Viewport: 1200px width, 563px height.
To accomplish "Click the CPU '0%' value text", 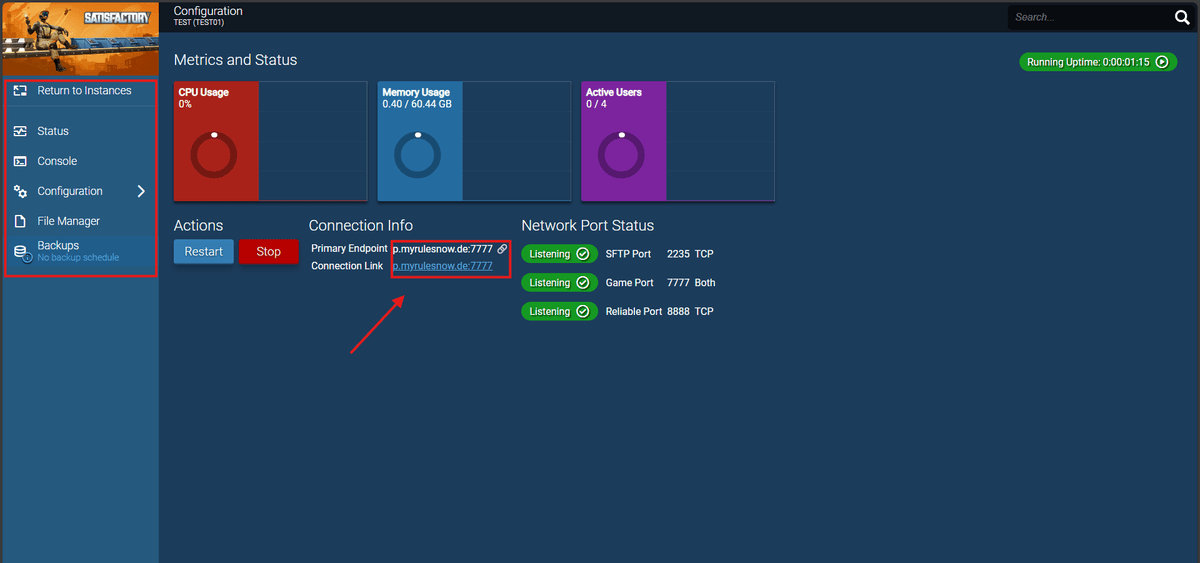I will click(x=185, y=104).
